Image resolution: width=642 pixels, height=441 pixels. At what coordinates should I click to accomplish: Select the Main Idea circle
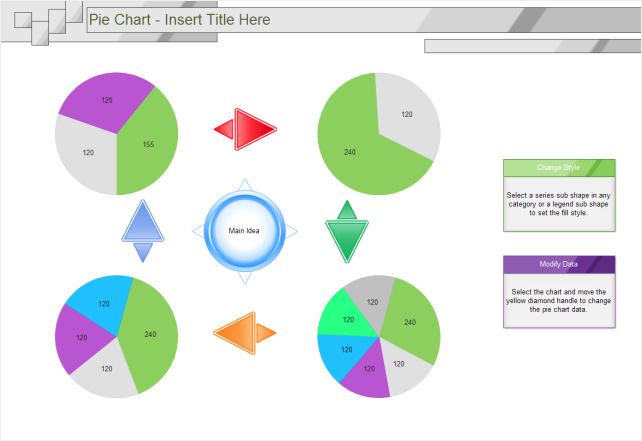(x=244, y=231)
